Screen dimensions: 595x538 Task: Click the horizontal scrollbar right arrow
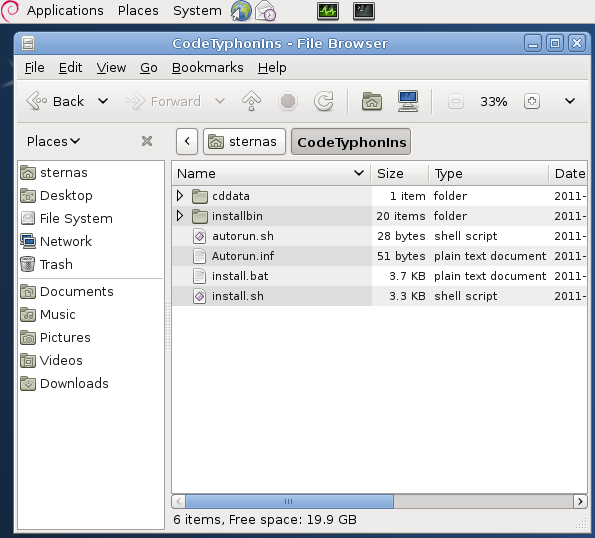(x=580, y=502)
